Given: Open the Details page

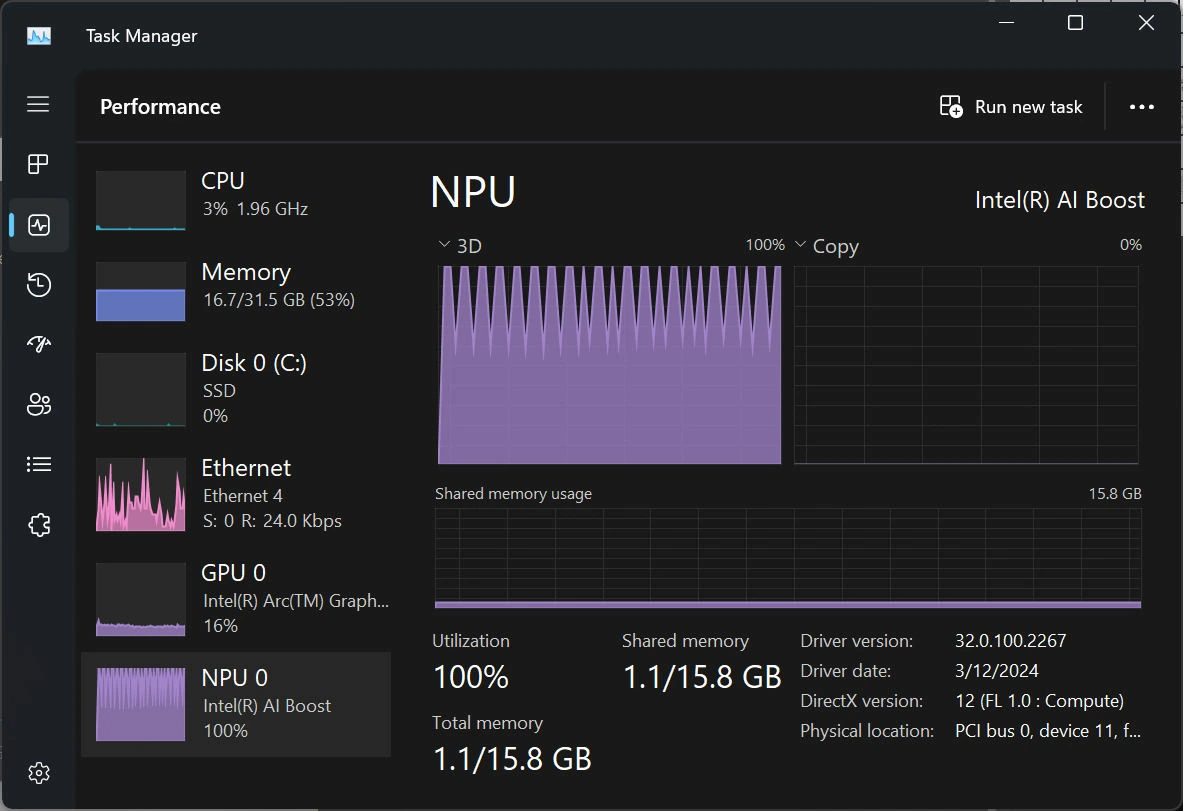Looking at the screenshot, I should (x=38, y=464).
